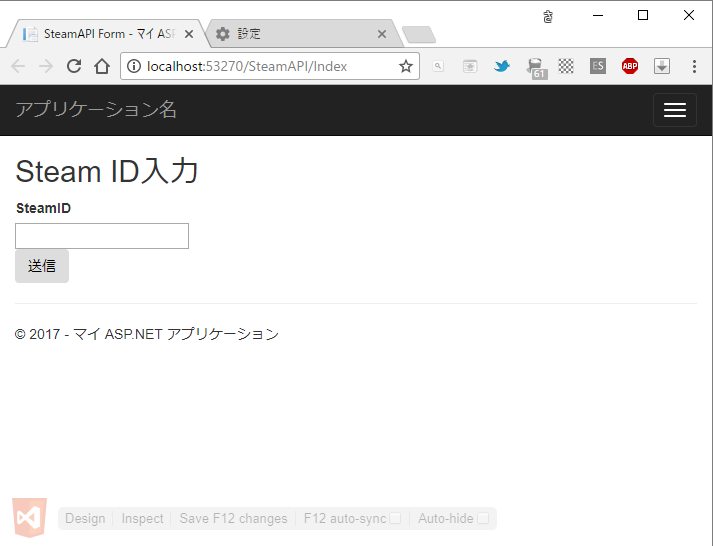The height and width of the screenshot is (546, 713).
Task: Click the extension icon with 61 badge
Action: click(536, 68)
